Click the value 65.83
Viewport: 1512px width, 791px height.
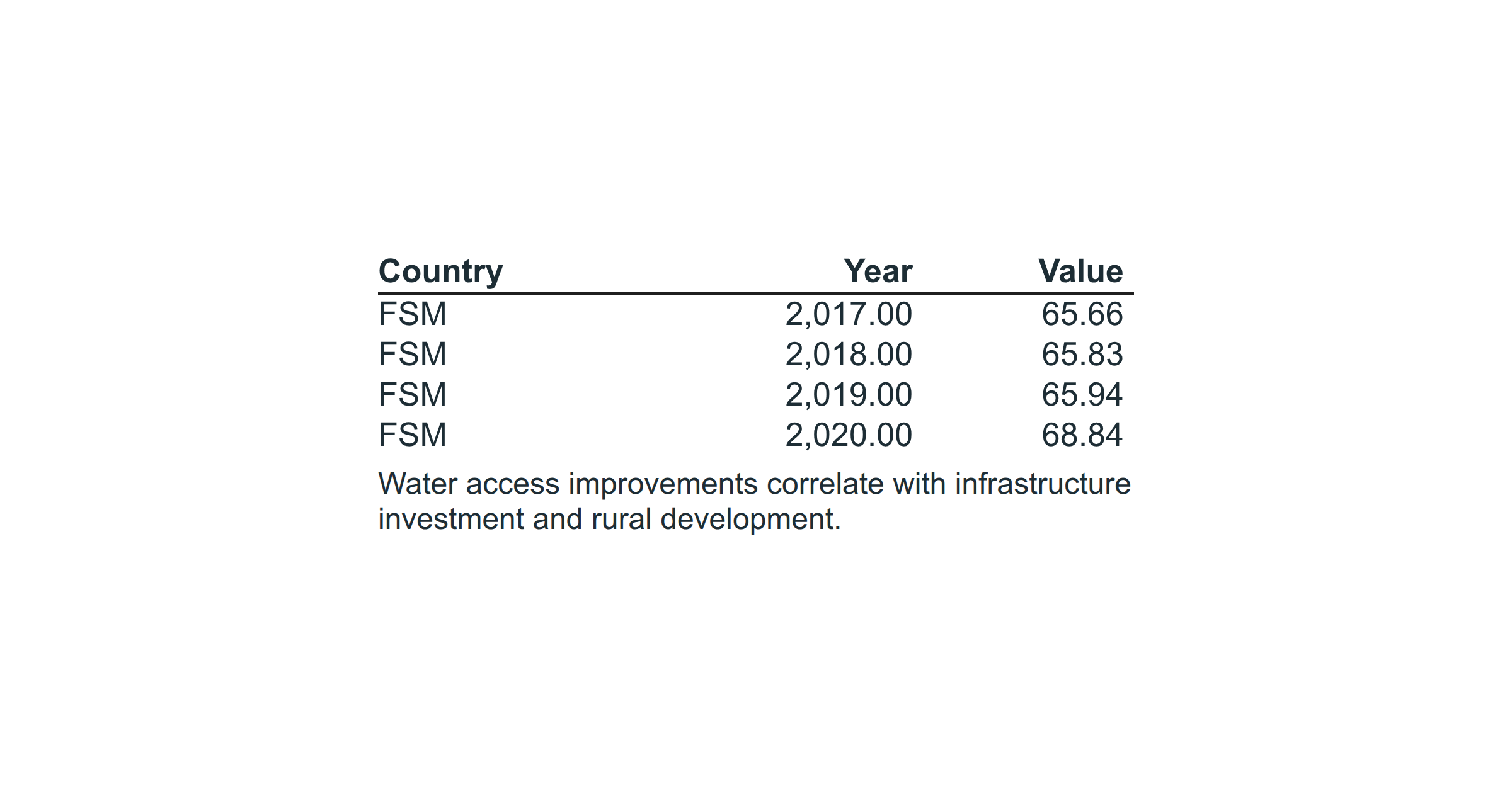(1082, 355)
